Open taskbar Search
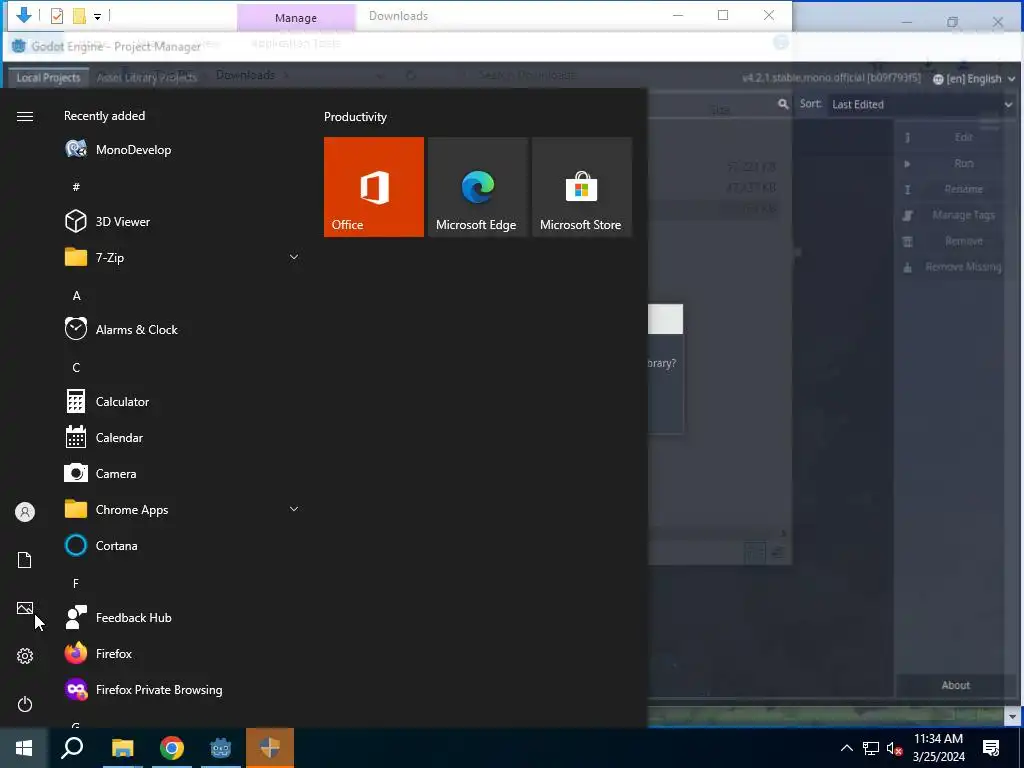This screenshot has width=1024, height=768. pyautogui.click(x=72, y=748)
